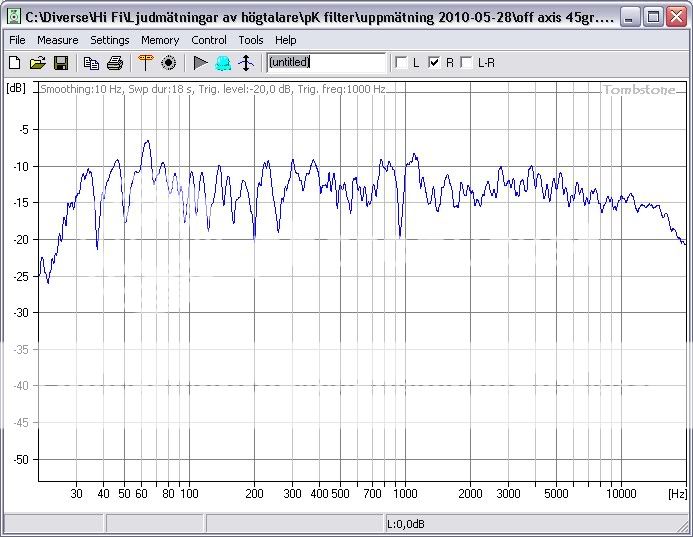Uncheck the R channel checkbox
Image resolution: width=693 pixels, height=537 pixels.
point(434,63)
